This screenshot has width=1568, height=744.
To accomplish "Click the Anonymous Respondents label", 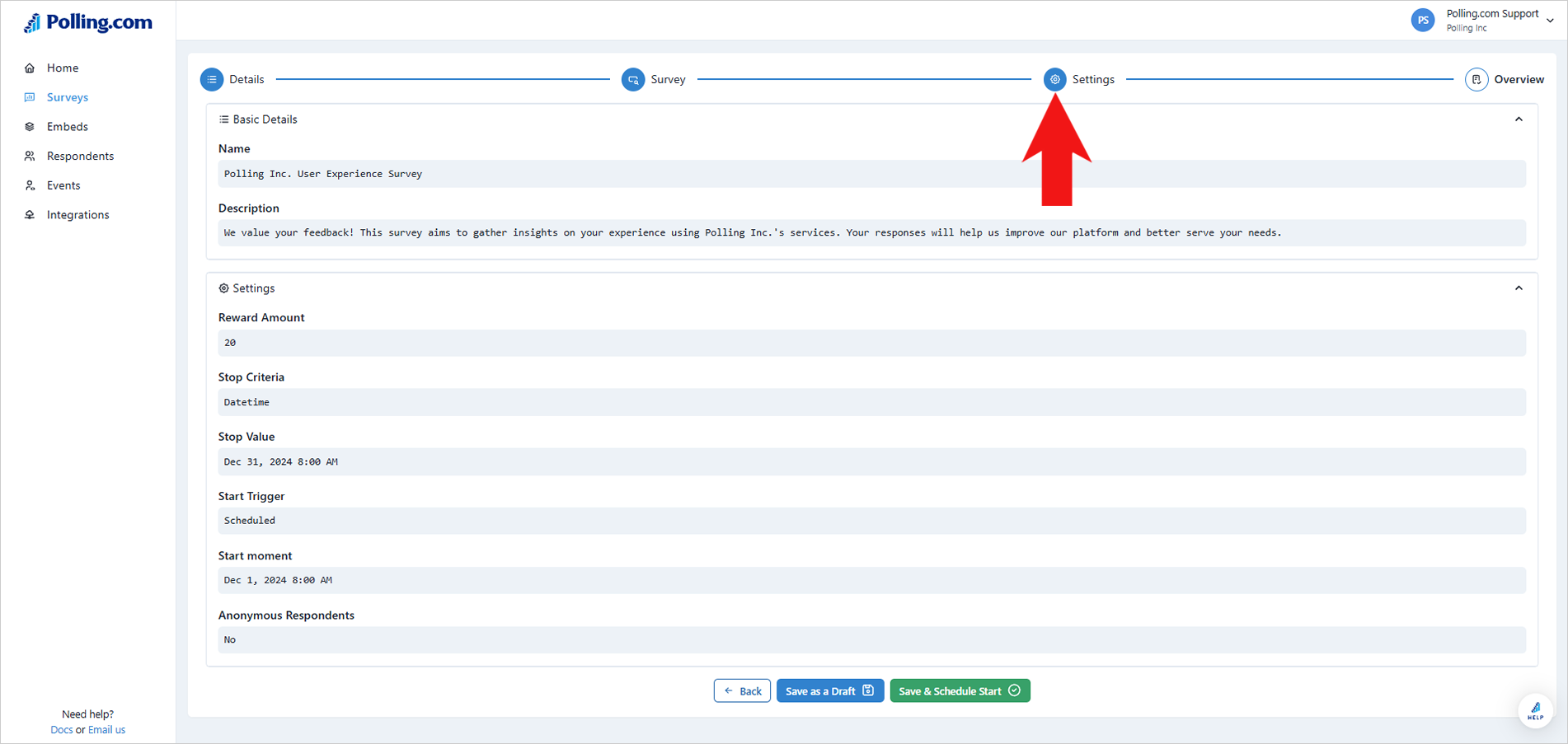I will point(286,615).
